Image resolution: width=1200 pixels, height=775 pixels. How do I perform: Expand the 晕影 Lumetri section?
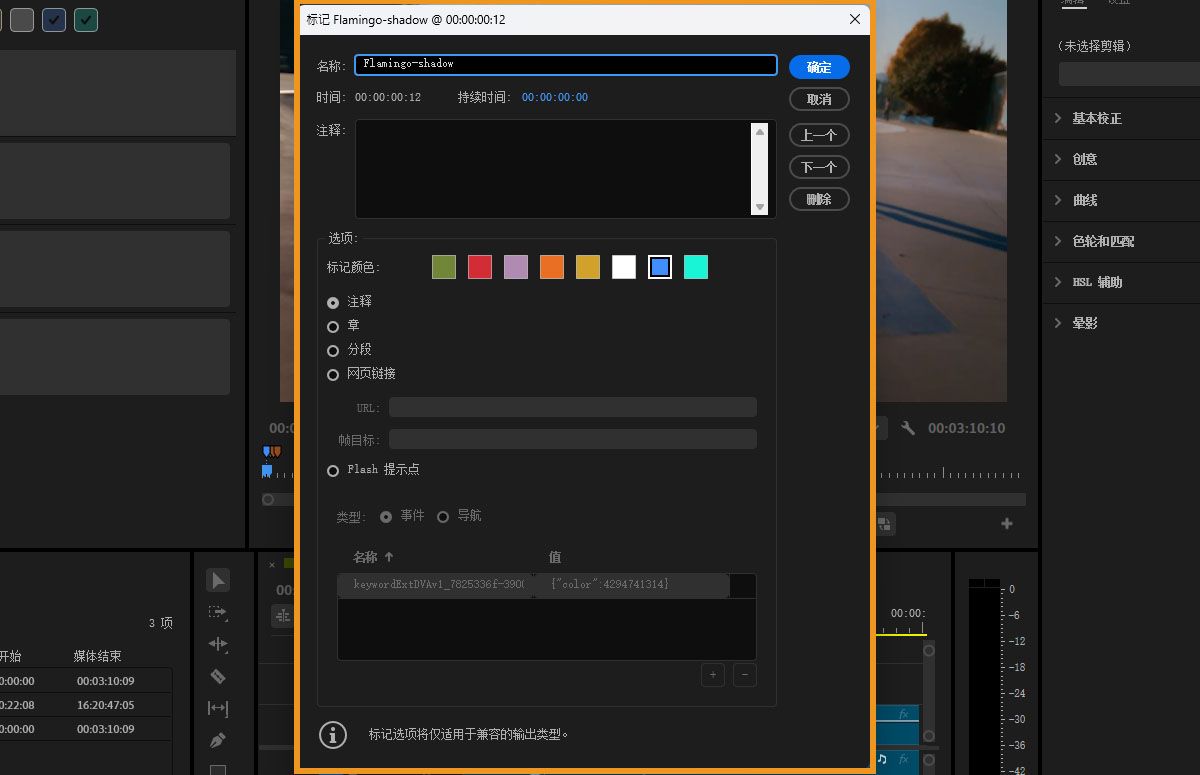pos(1085,323)
